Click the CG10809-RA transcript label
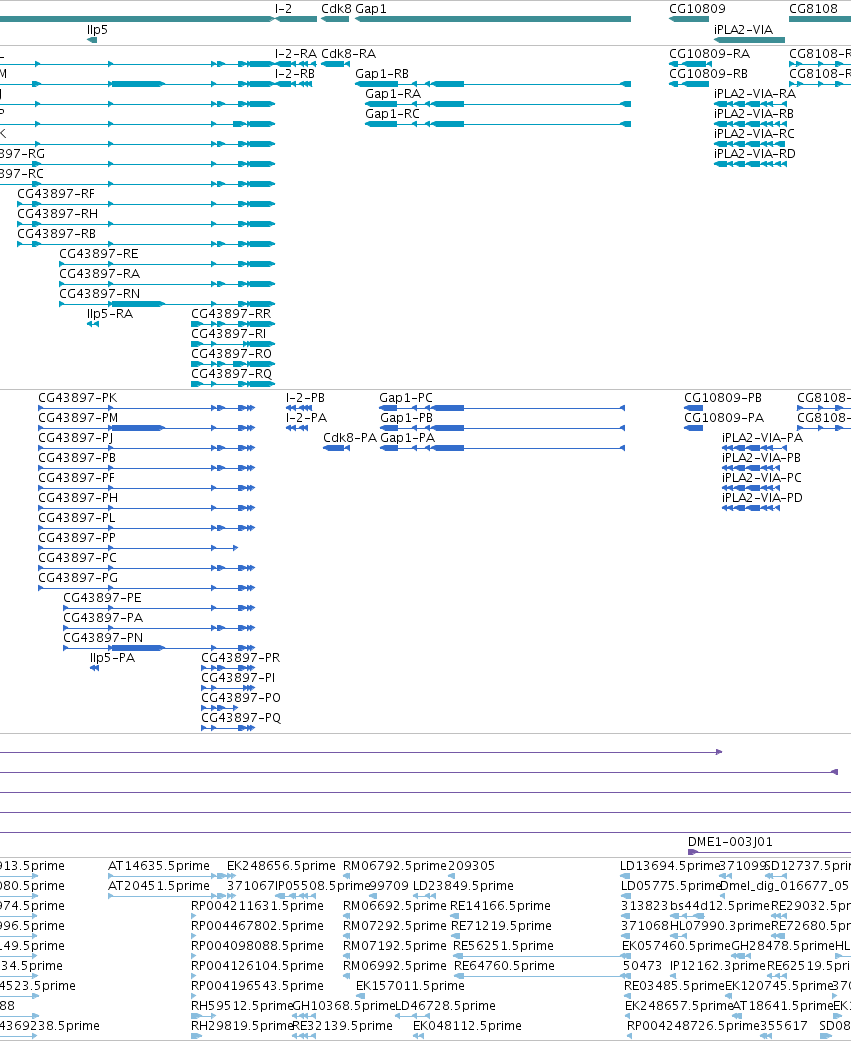851x1041 pixels. click(x=710, y=54)
